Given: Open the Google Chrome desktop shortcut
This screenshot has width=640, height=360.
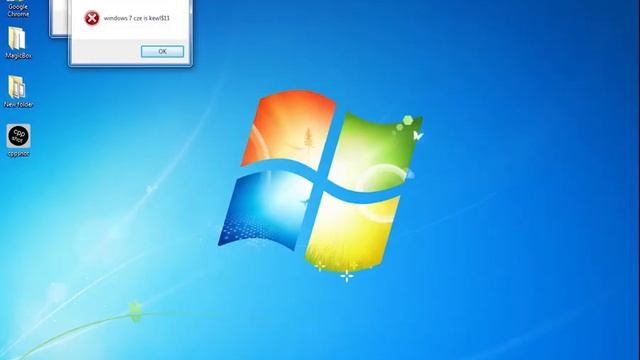Looking at the screenshot, I should coord(18,8).
